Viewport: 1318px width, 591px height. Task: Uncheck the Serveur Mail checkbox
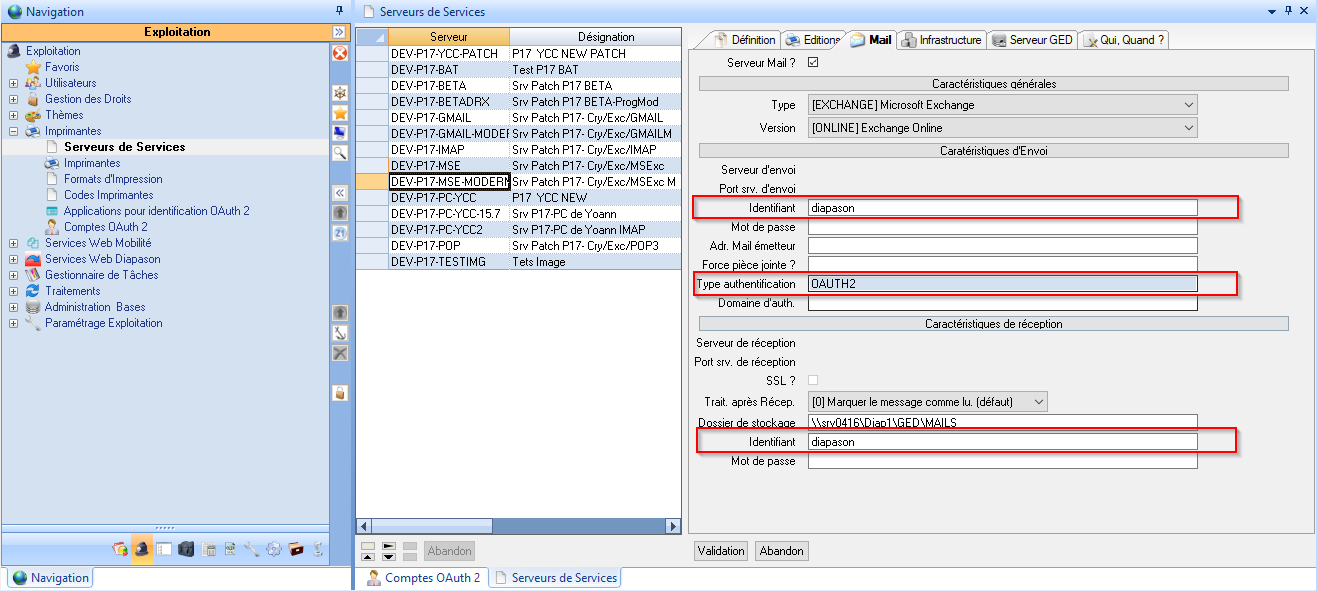pos(812,63)
